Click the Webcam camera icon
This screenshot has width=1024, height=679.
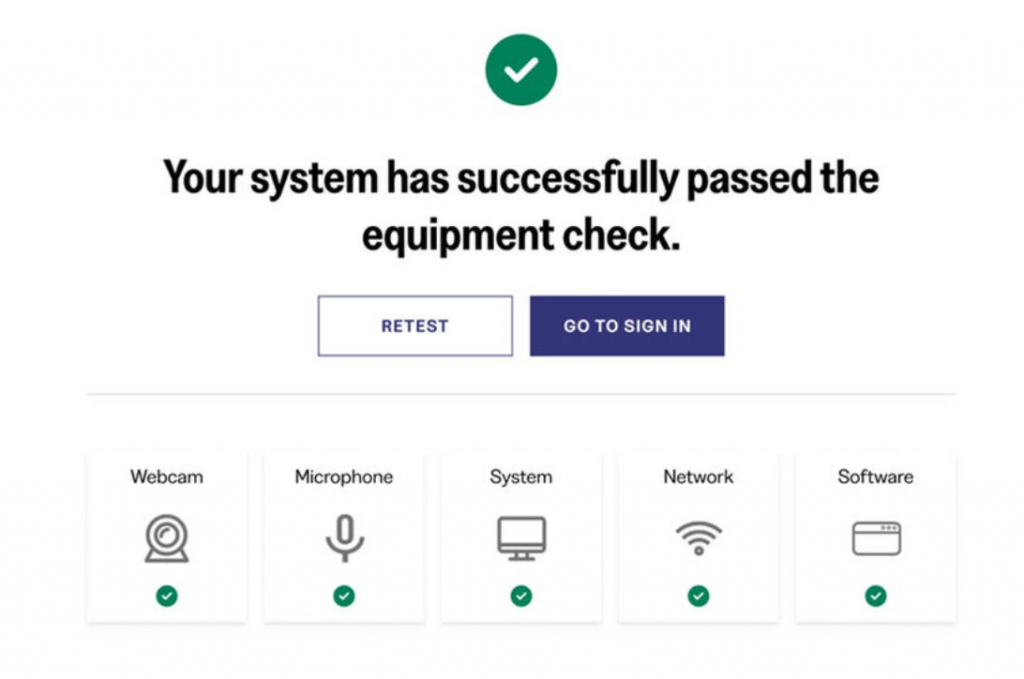tap(166, 538)
